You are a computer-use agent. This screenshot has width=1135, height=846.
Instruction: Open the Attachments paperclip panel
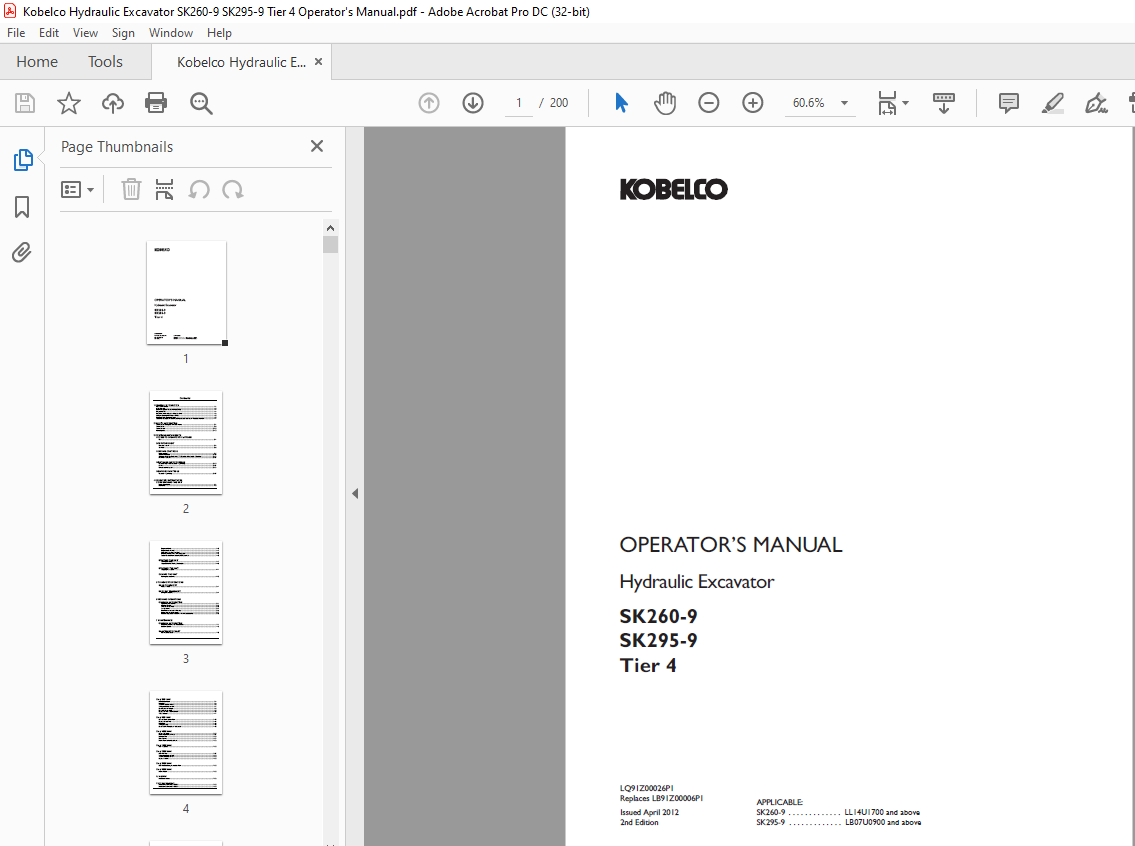22,253
